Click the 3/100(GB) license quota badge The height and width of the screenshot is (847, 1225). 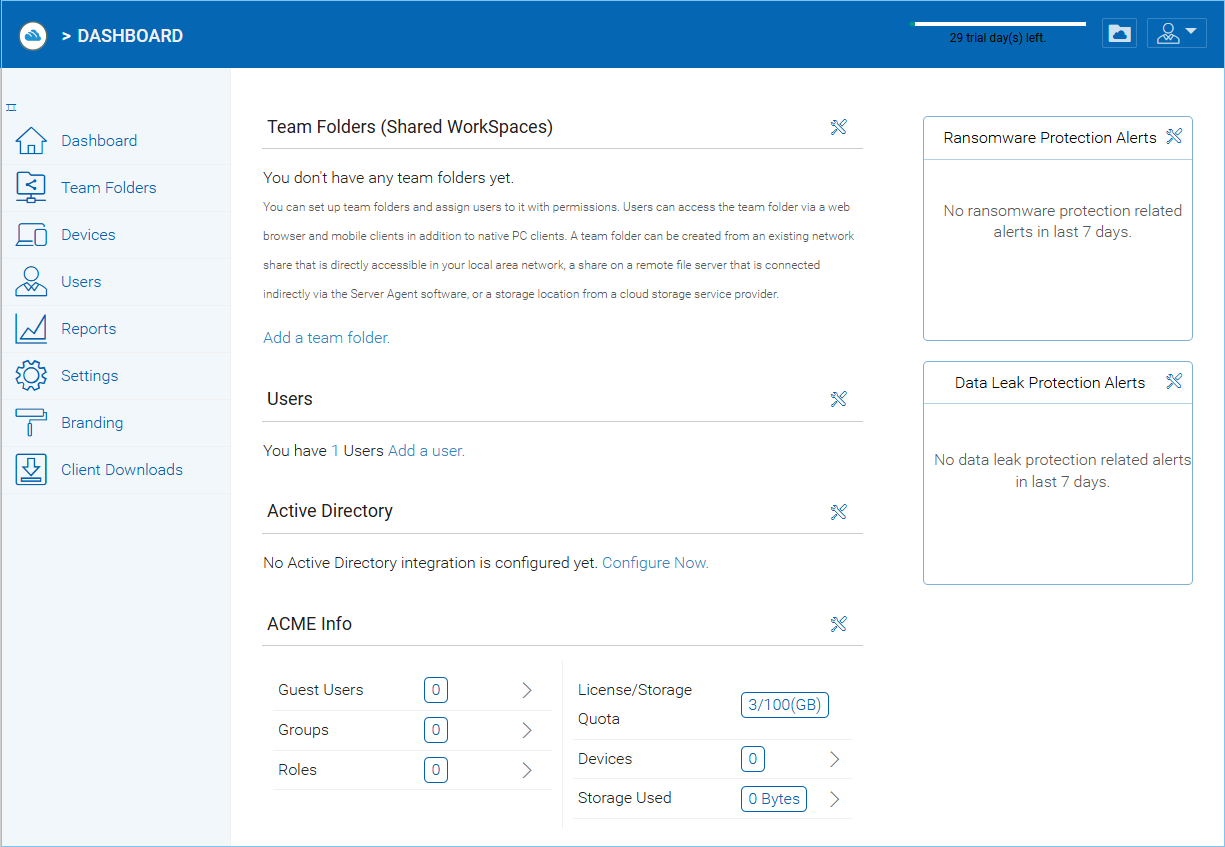(x=785, y=705)
